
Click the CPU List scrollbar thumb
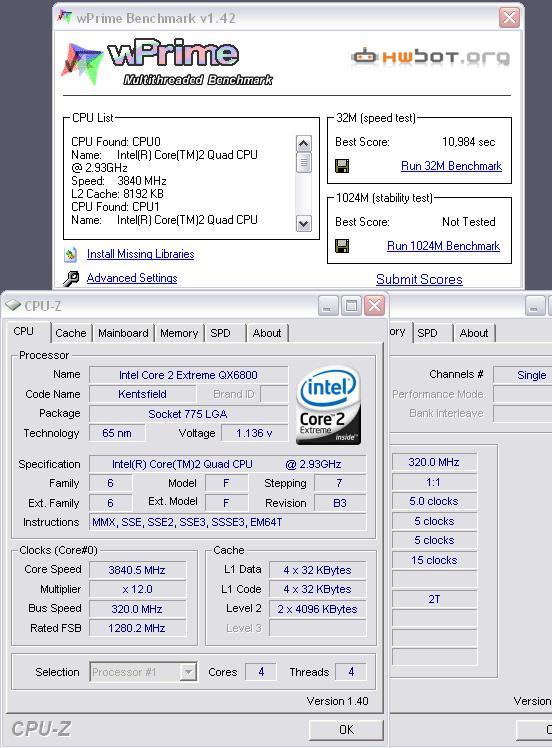304,162
